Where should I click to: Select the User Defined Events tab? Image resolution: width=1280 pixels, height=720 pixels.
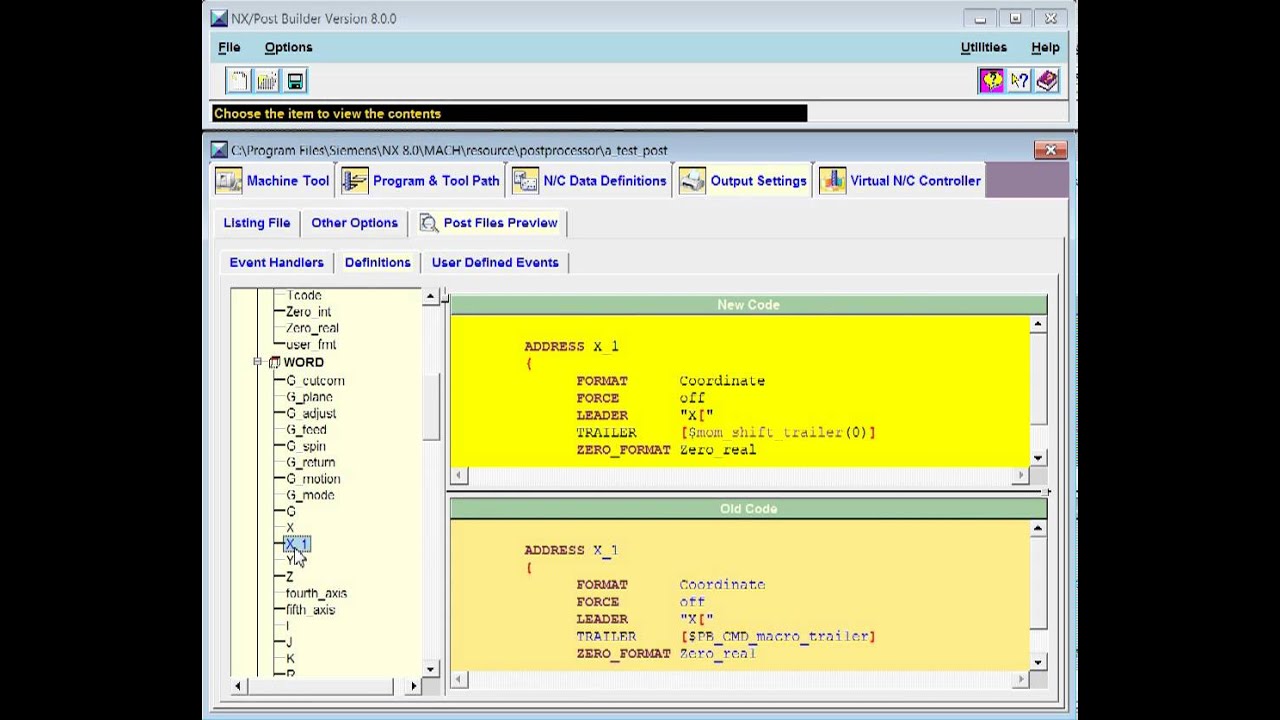pos(495,262)
